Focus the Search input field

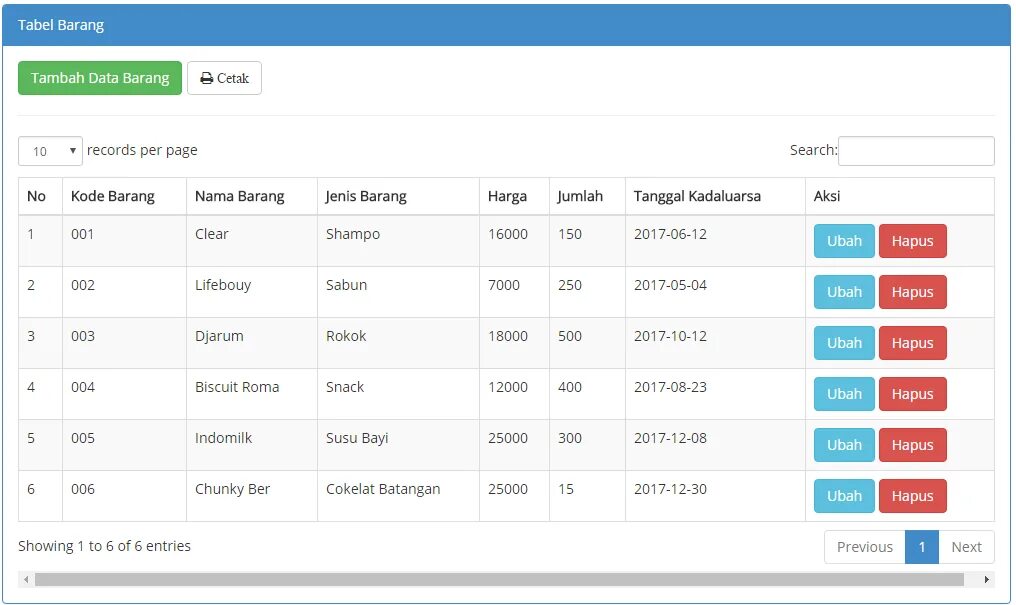tap(916, 151)
